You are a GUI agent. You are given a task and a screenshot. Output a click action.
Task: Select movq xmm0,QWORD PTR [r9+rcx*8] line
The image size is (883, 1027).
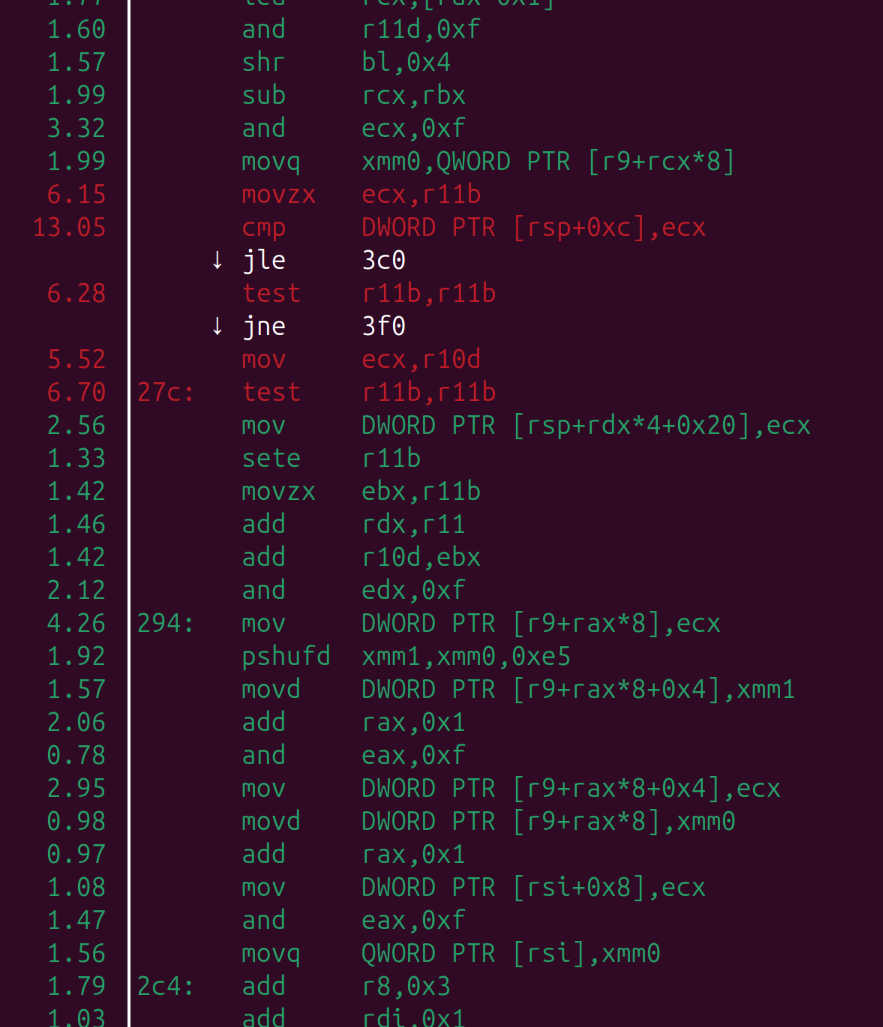pos(488,162)
